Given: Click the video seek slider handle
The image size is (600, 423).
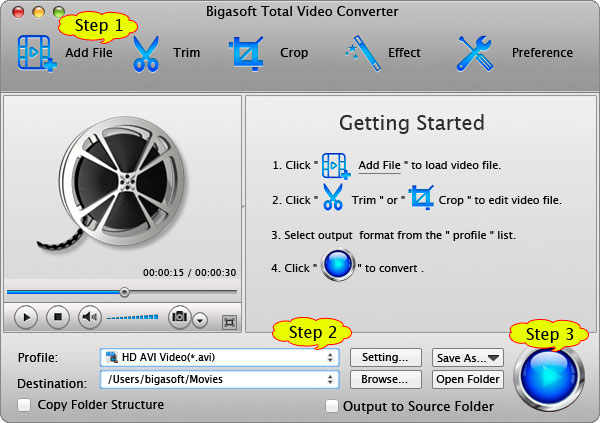Looking at the screenshot, I should pyautogui.click(x=124, y=292).
